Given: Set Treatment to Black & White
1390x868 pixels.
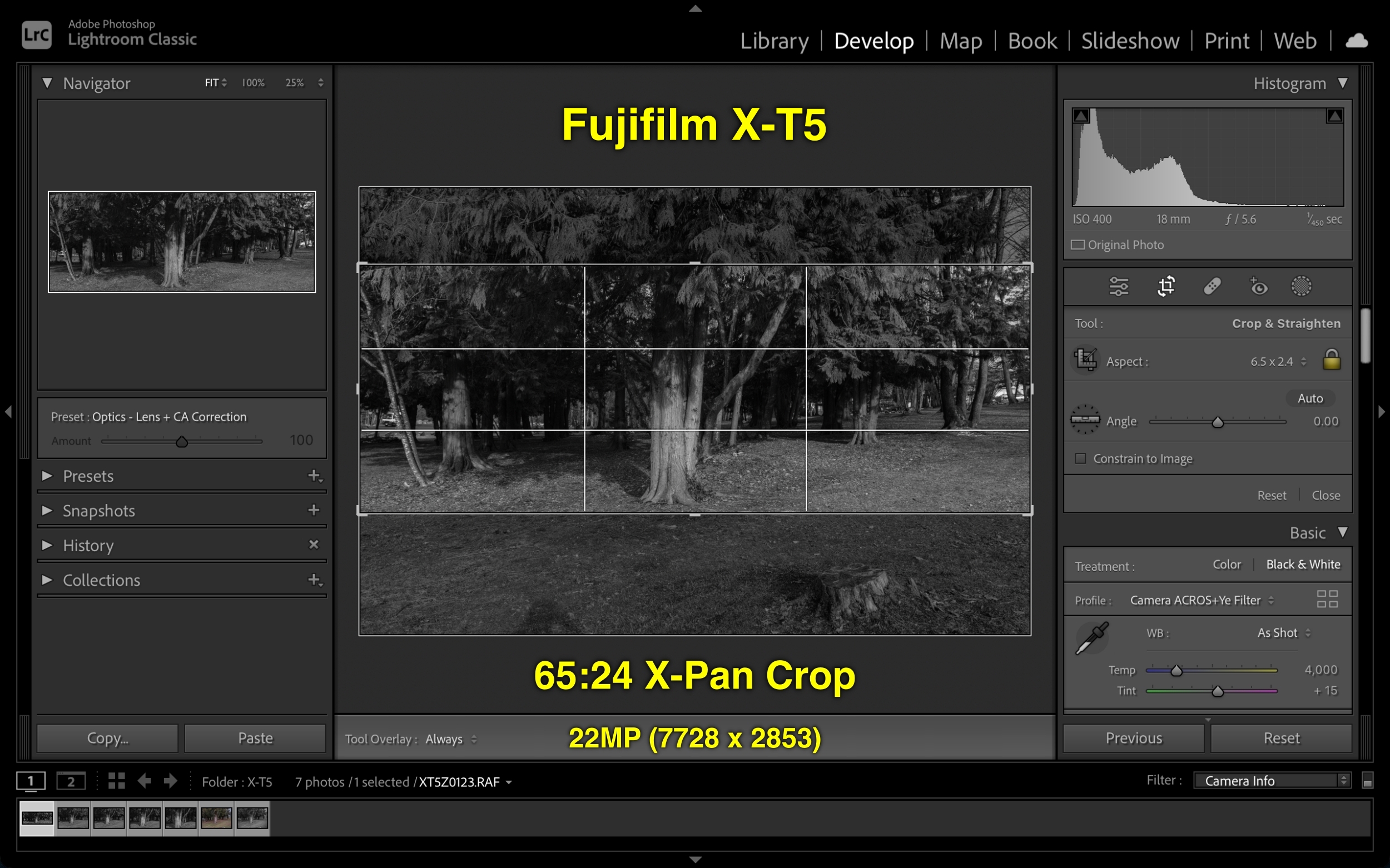Looking at the screenshot, I should click(1303, 565).
